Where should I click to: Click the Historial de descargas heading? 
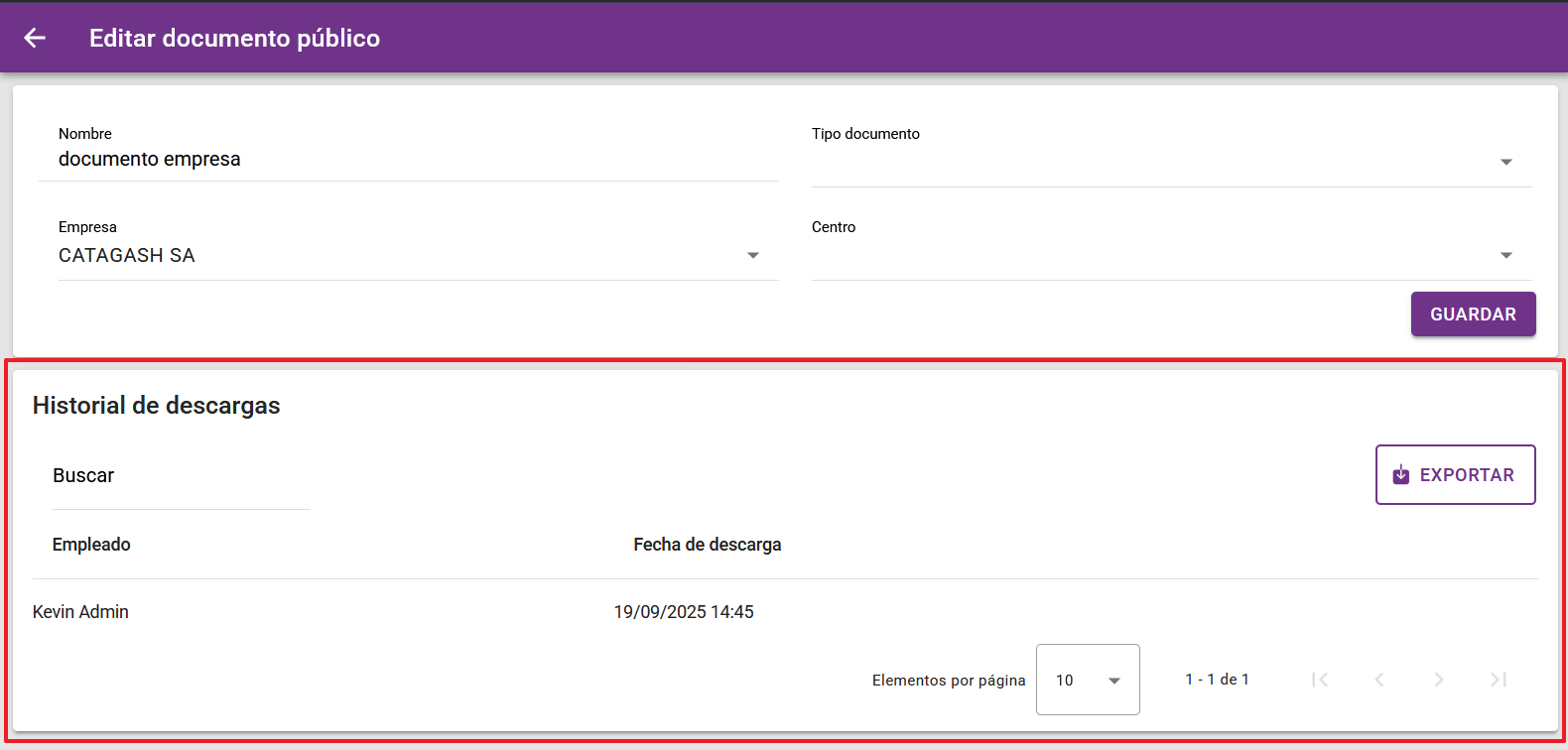click(156, 406)
